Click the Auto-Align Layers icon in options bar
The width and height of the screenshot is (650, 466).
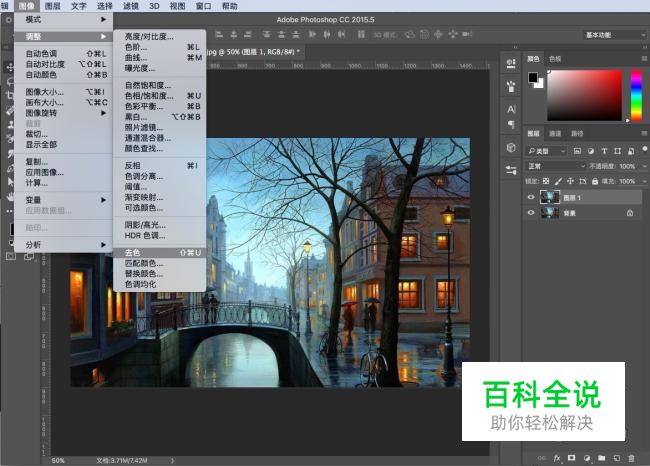point(361,34)
